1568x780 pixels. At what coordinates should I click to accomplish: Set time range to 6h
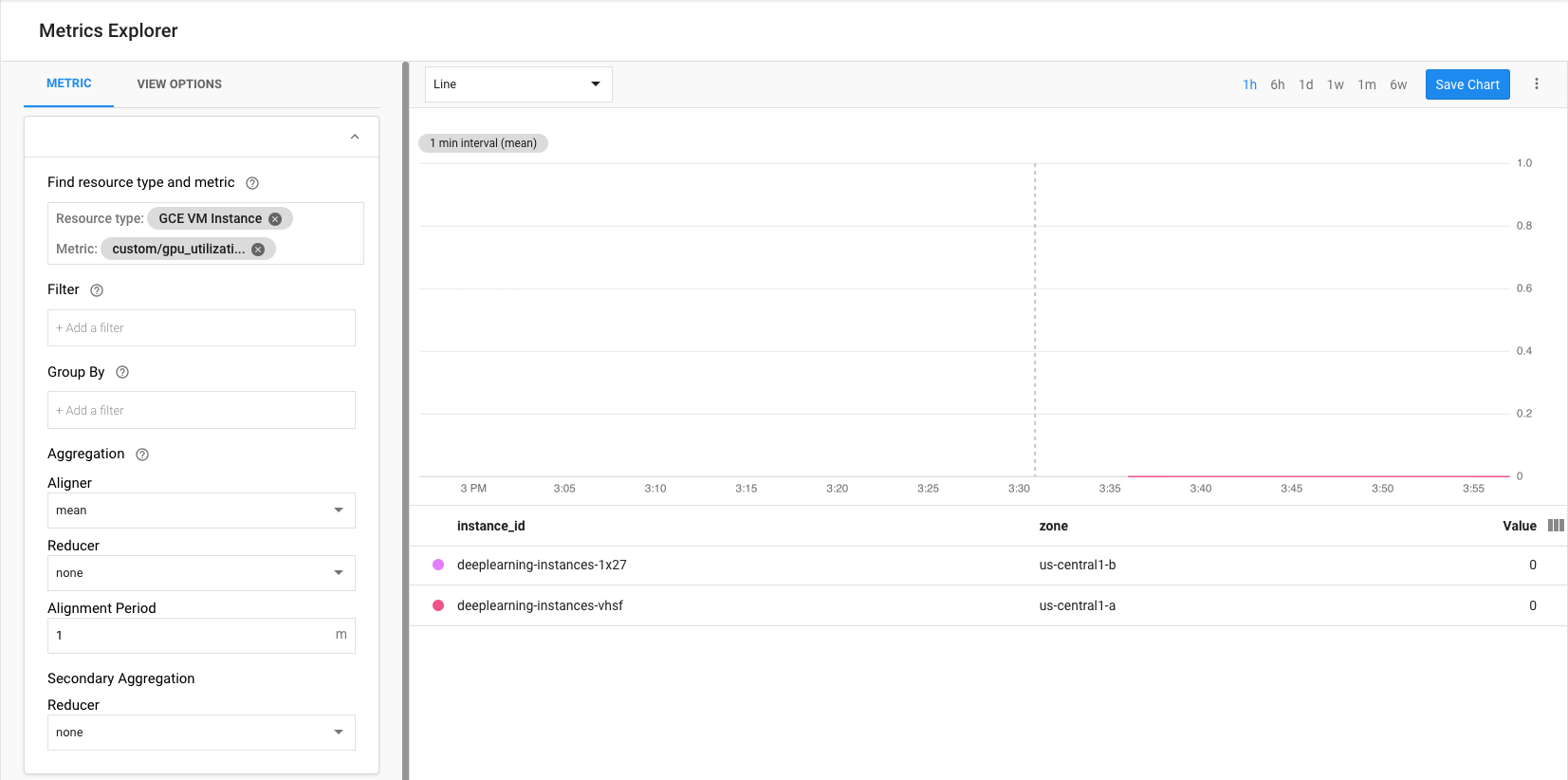pos(1277,84)
